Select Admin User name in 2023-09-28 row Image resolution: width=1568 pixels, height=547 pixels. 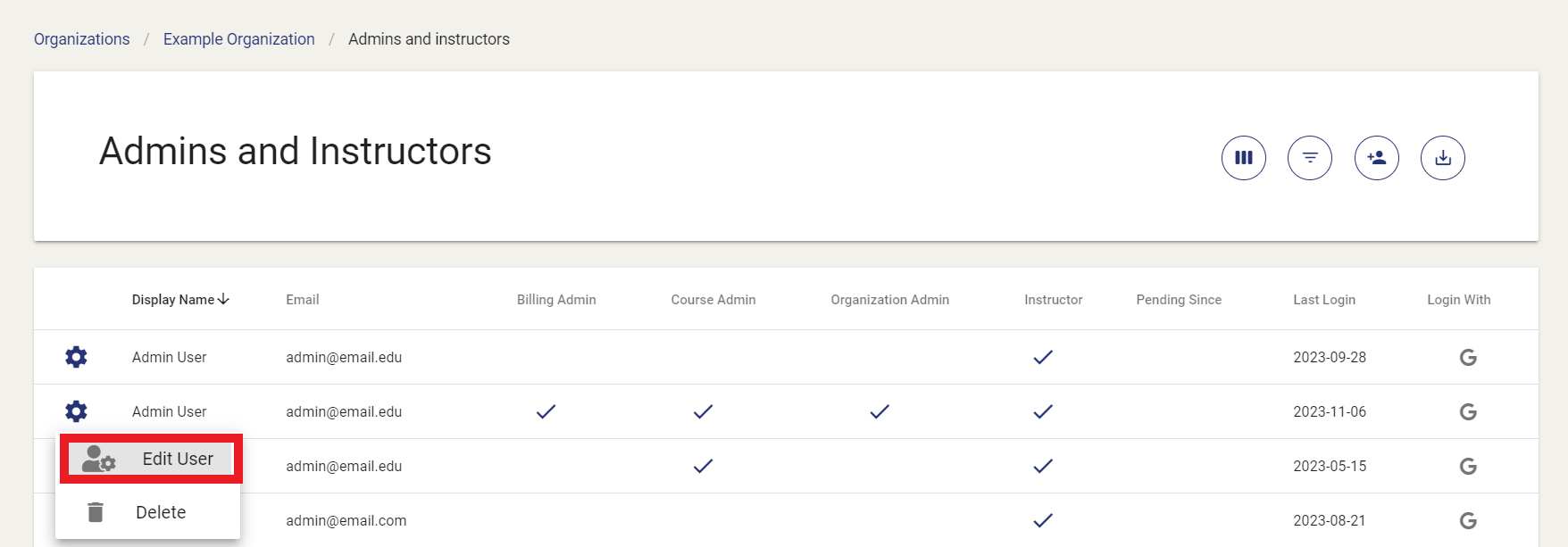click(x=169, y=357)
